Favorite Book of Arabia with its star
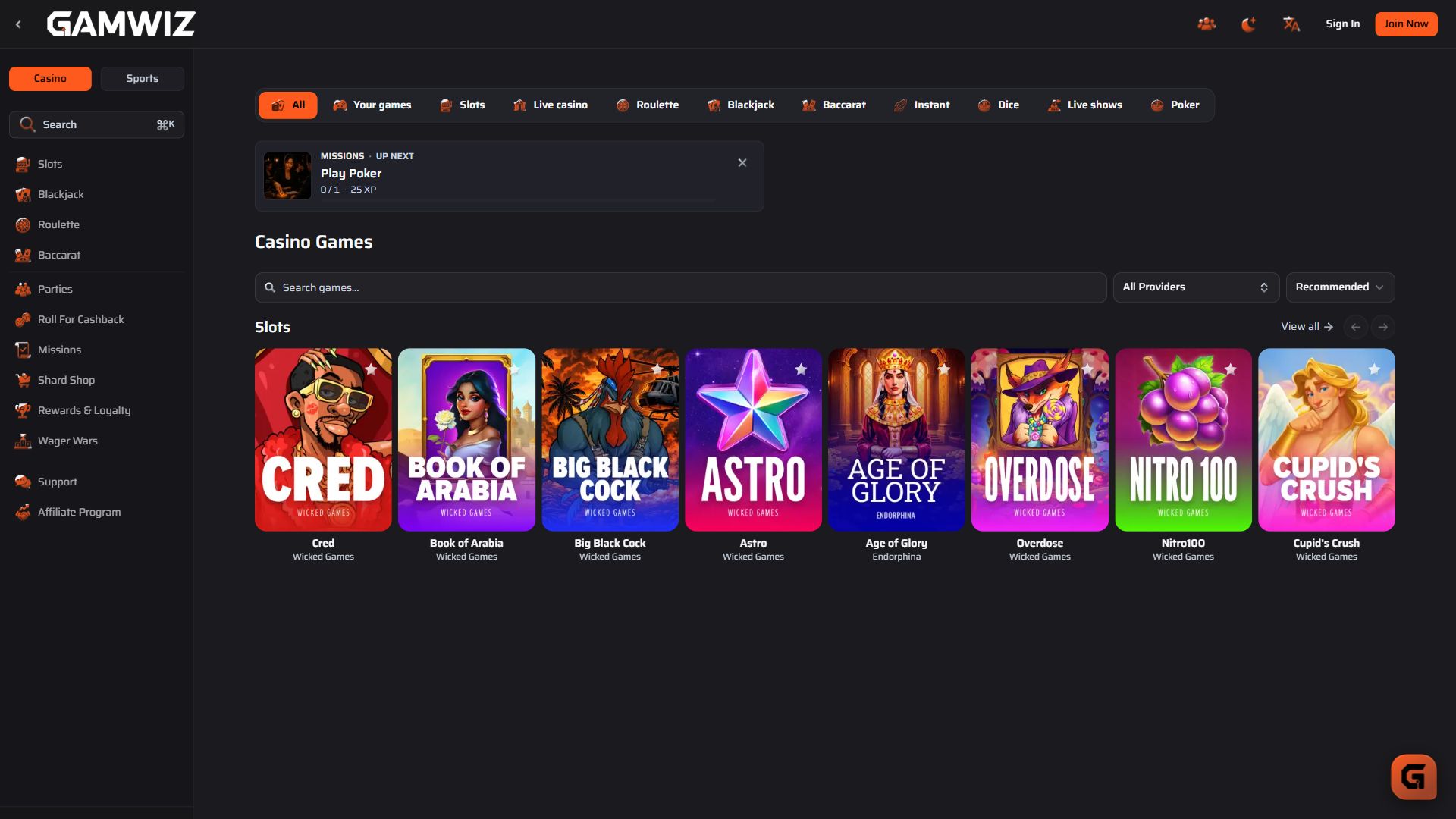Screen dimensions: 1456x819 point(514,369)
